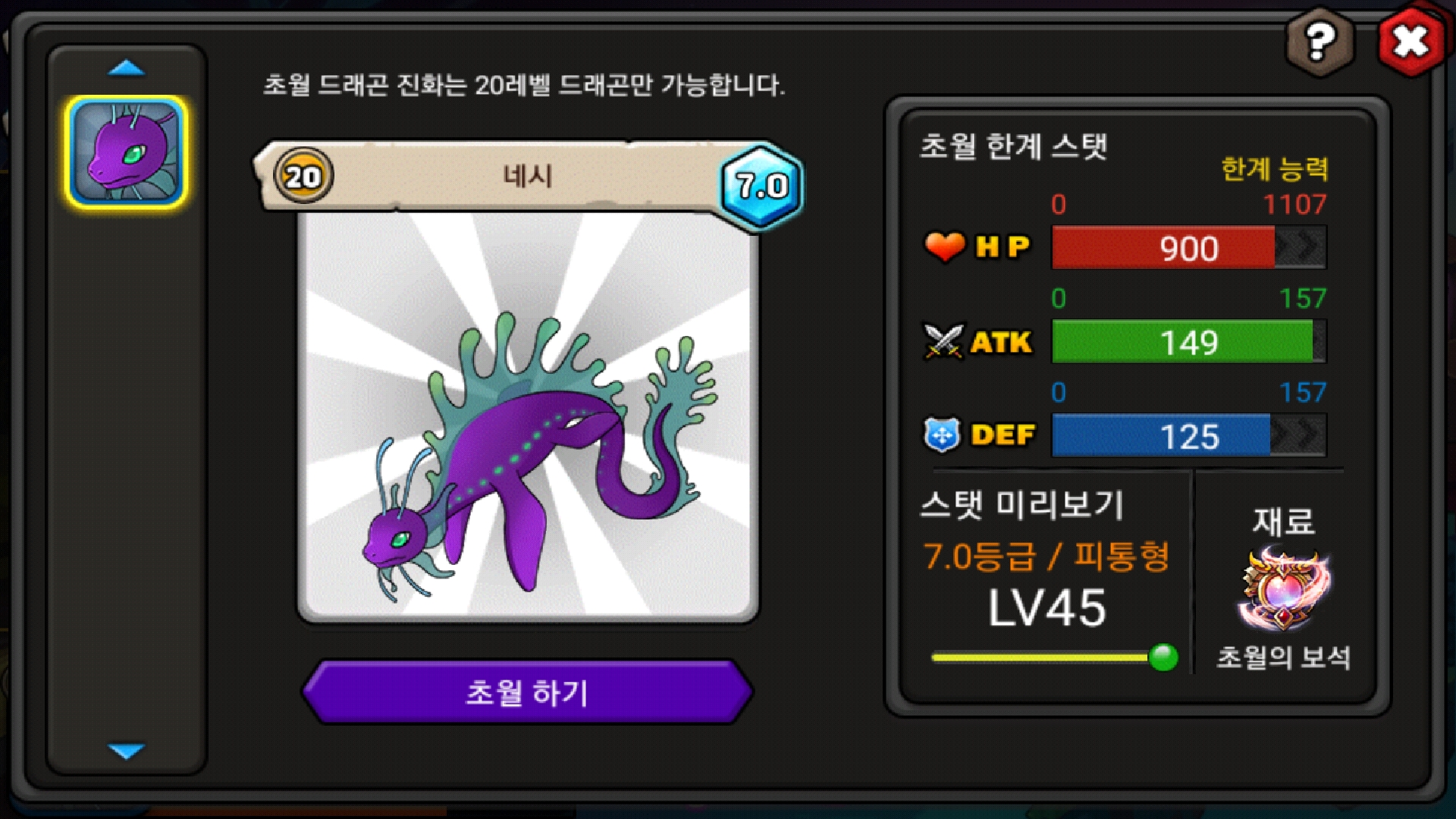
Task: Click the down arrow in dragon list
Action: 126,751
